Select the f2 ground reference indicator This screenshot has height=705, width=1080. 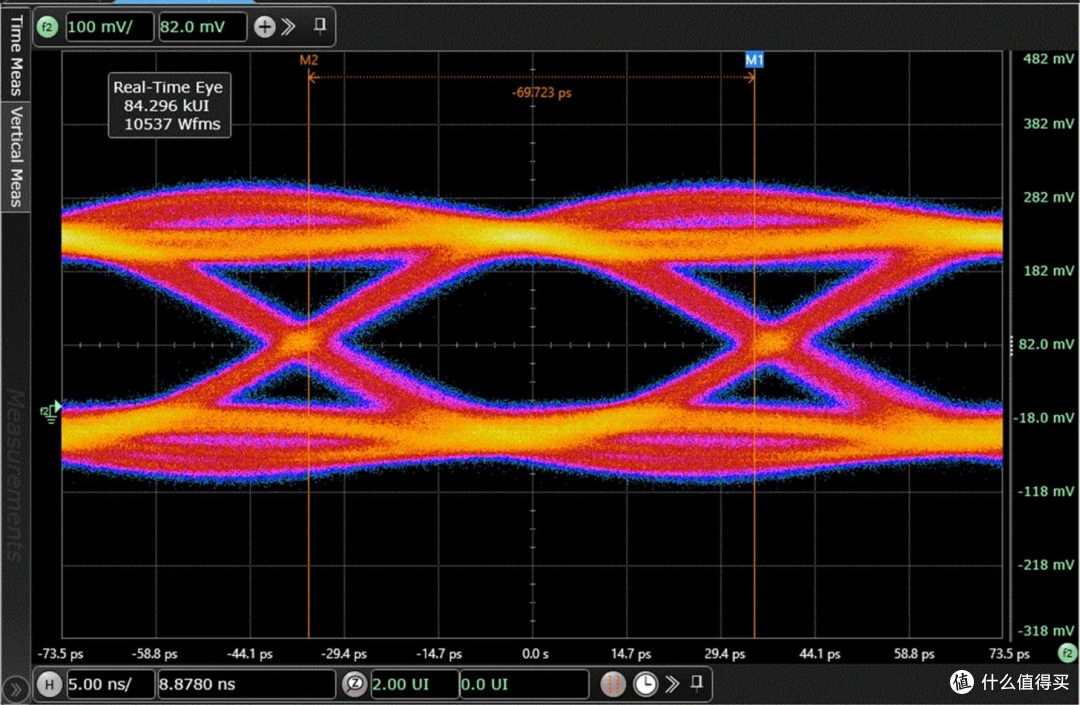[50, 412]
